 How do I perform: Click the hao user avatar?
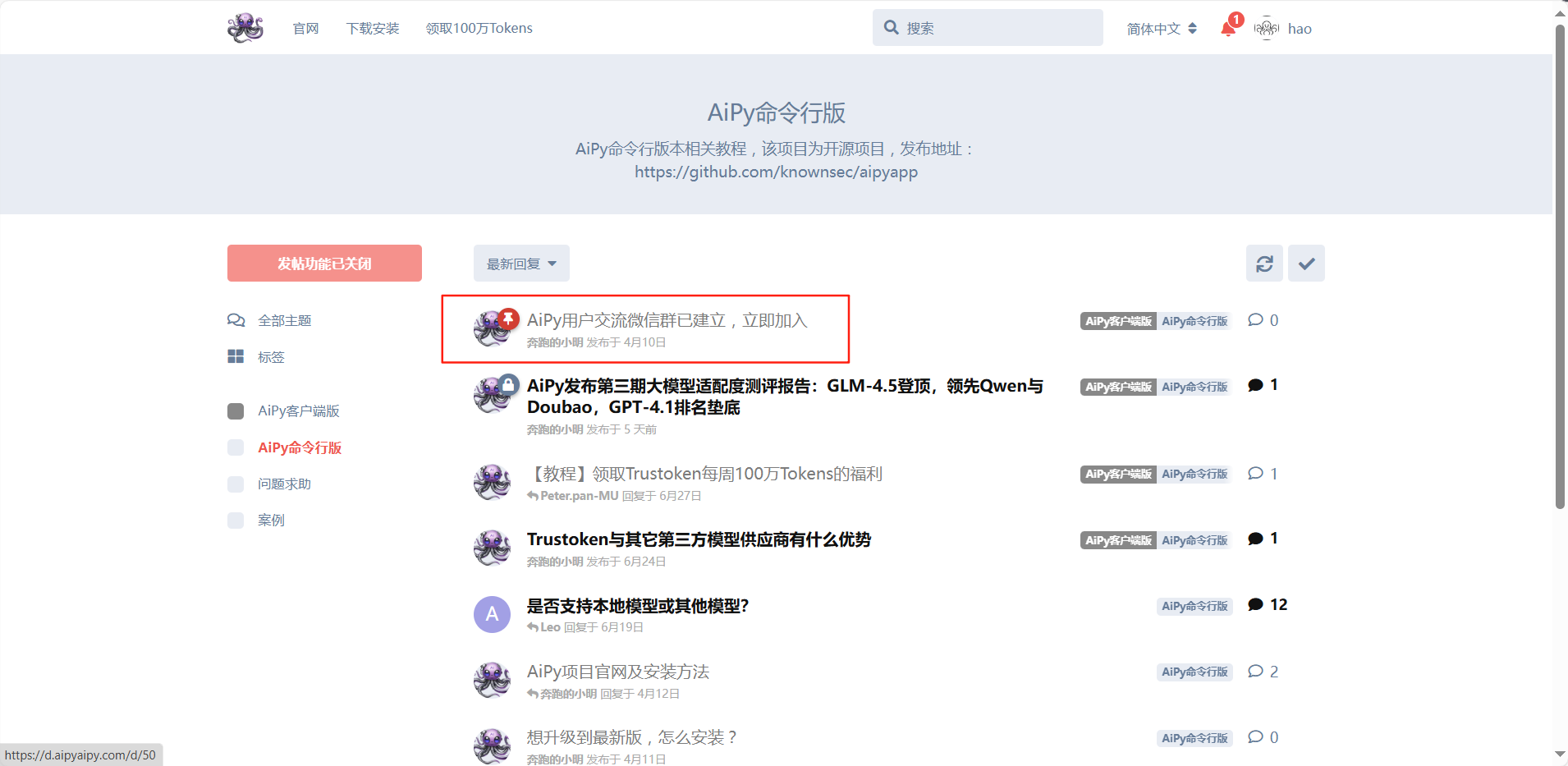[1267, 29]
